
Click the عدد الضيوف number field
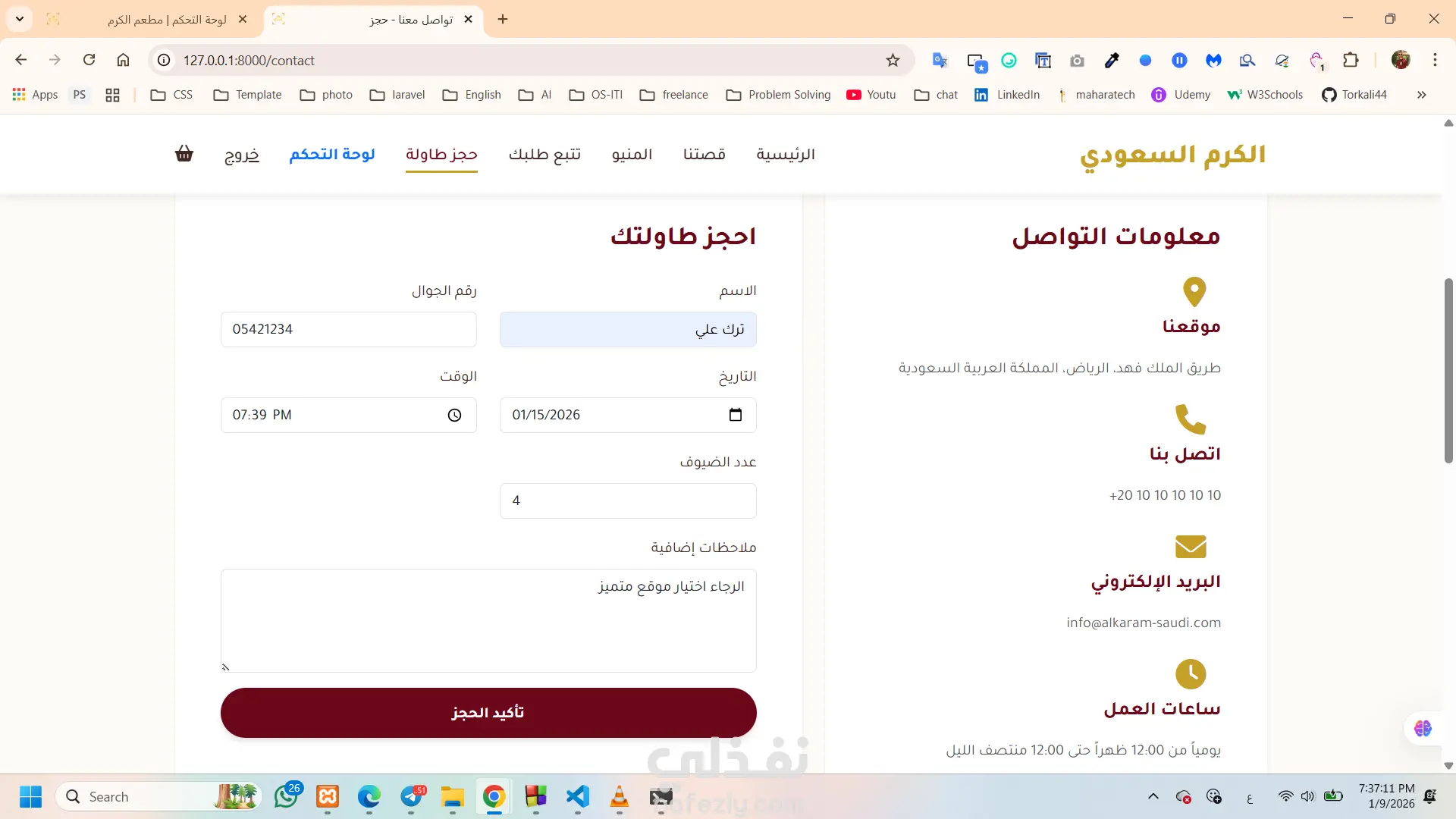(628, 500)
